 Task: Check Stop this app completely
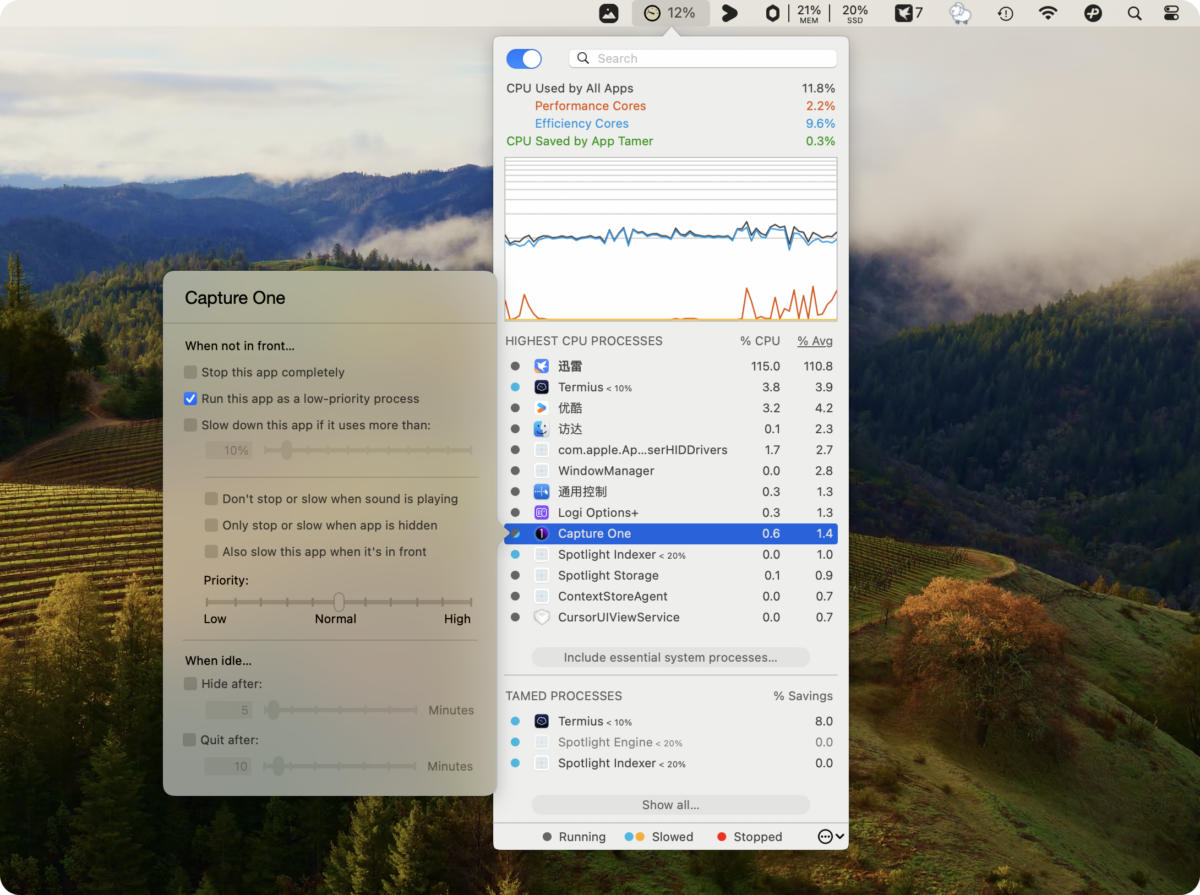190,372
